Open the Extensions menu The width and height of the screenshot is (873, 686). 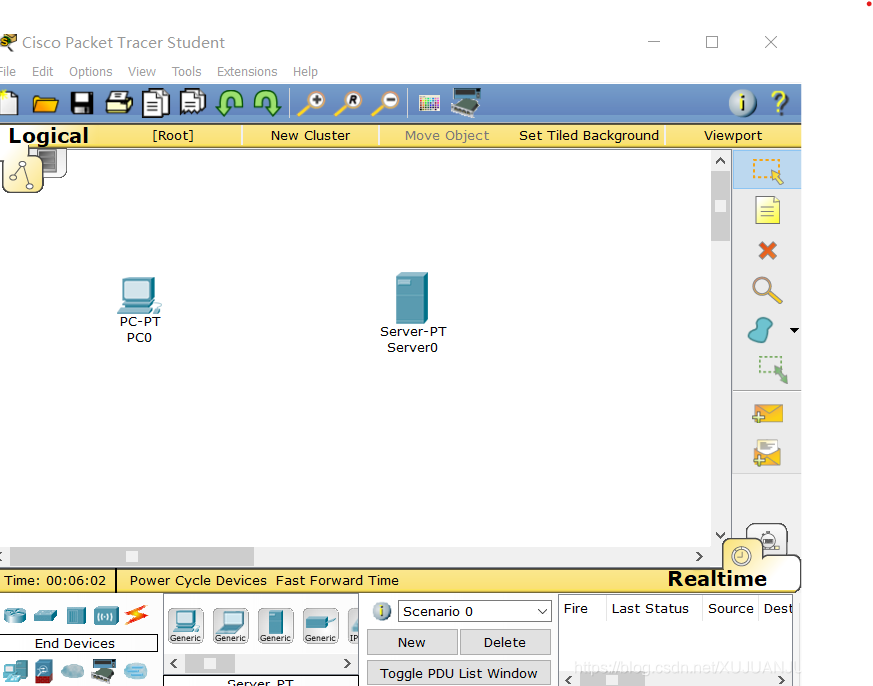coord(247,72)
